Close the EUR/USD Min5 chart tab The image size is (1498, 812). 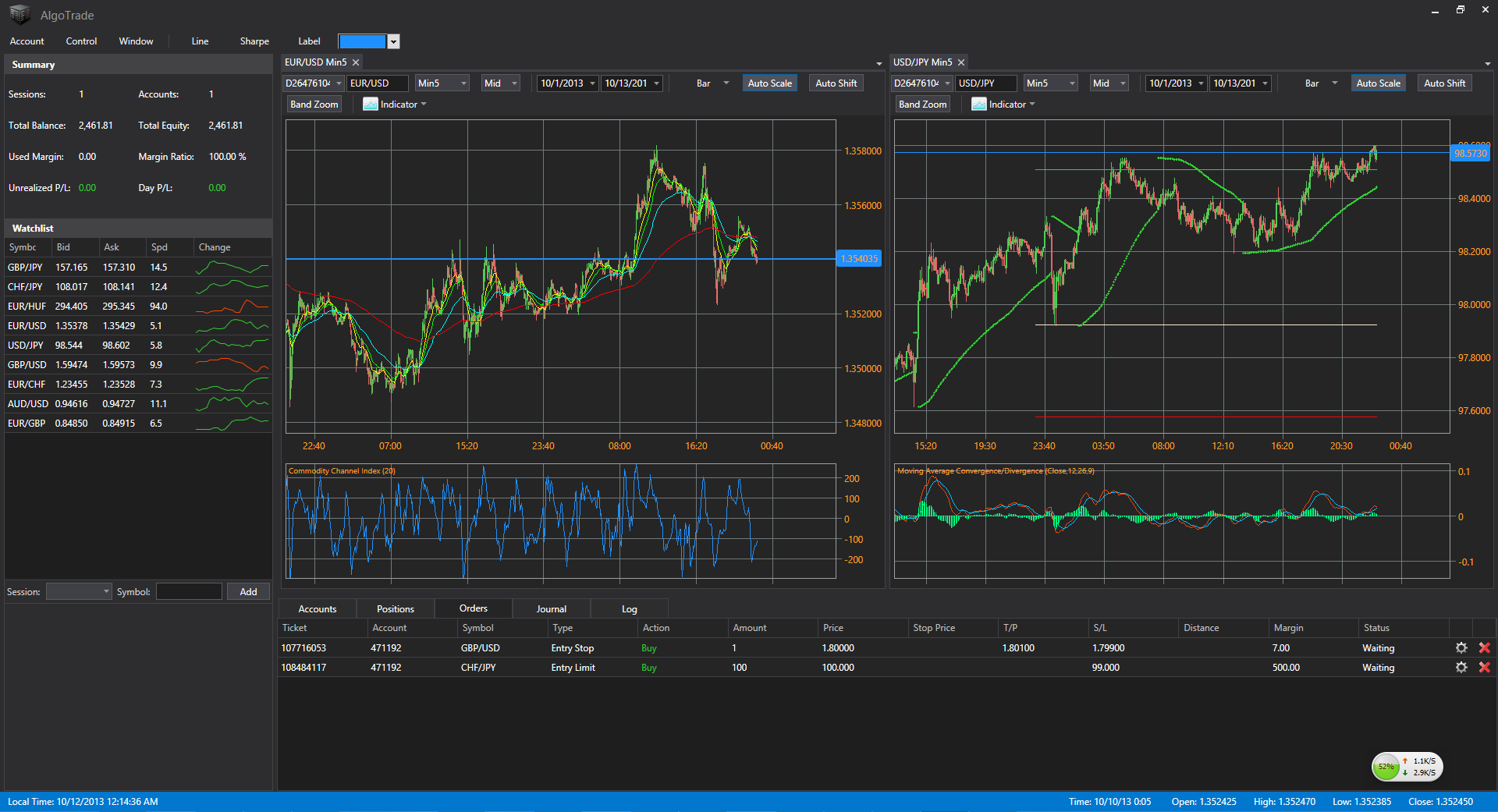coord(356,62)
